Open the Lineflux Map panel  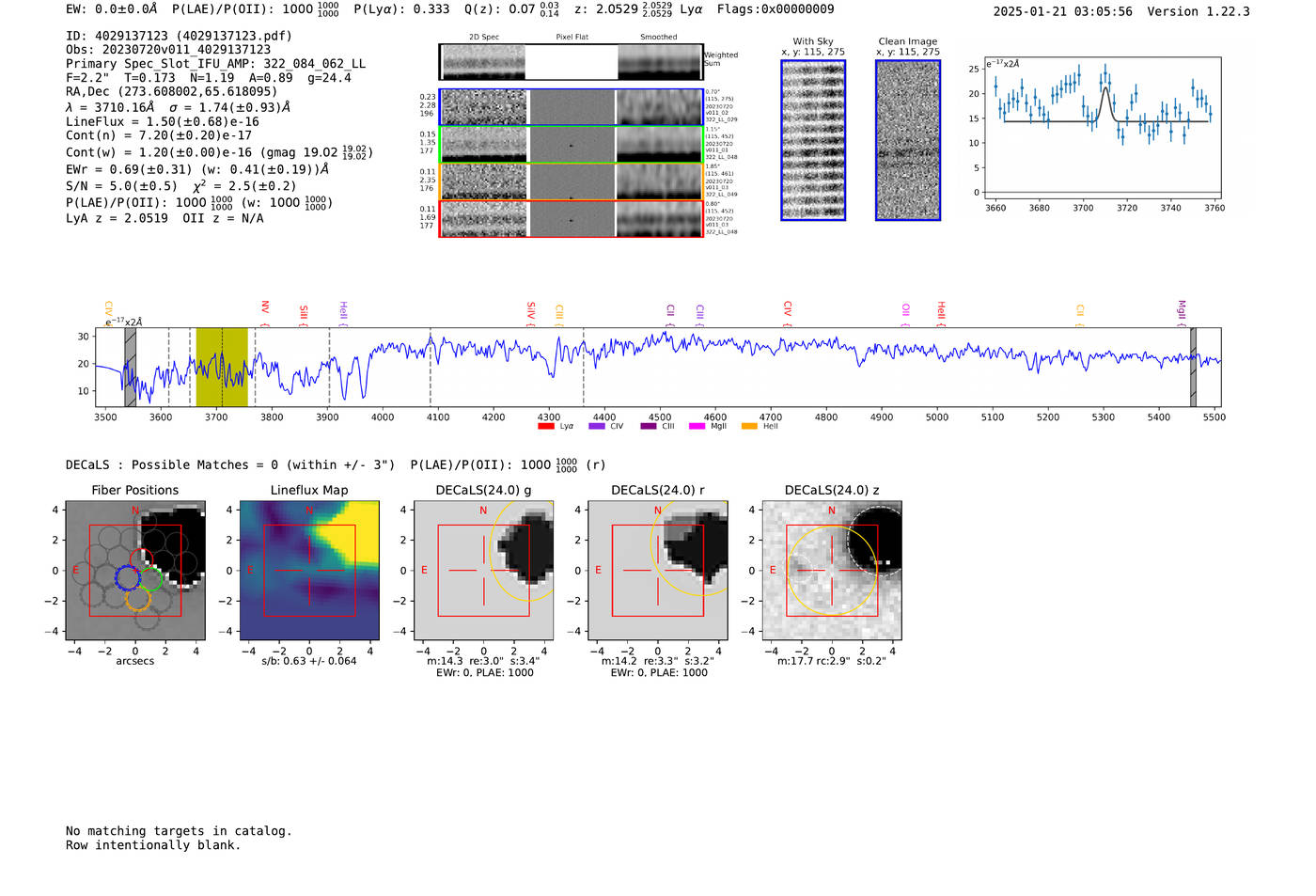click(309, 571)
